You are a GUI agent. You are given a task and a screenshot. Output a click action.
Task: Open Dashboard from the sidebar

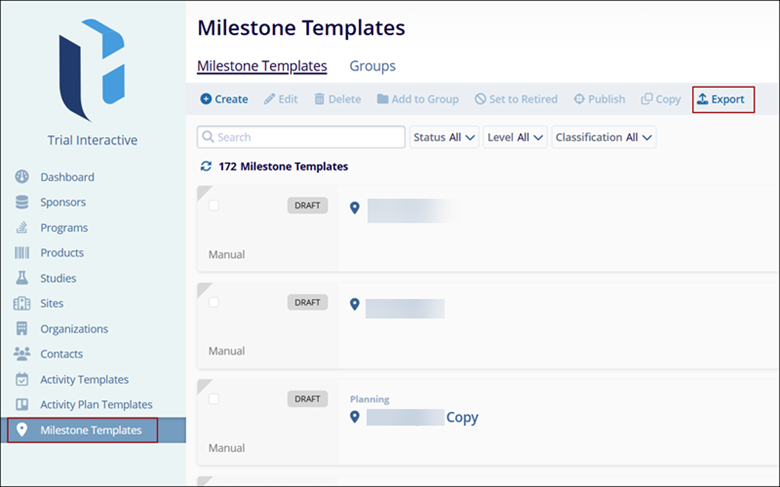[67, 177]
